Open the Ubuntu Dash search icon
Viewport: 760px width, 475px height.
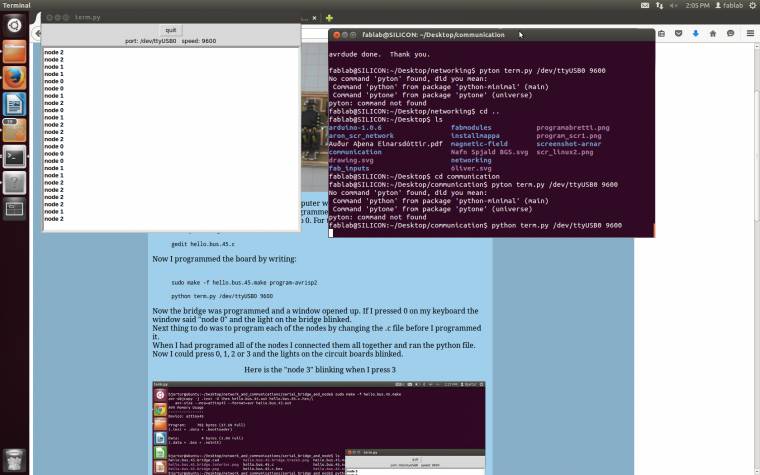click(x=14, y=25)
